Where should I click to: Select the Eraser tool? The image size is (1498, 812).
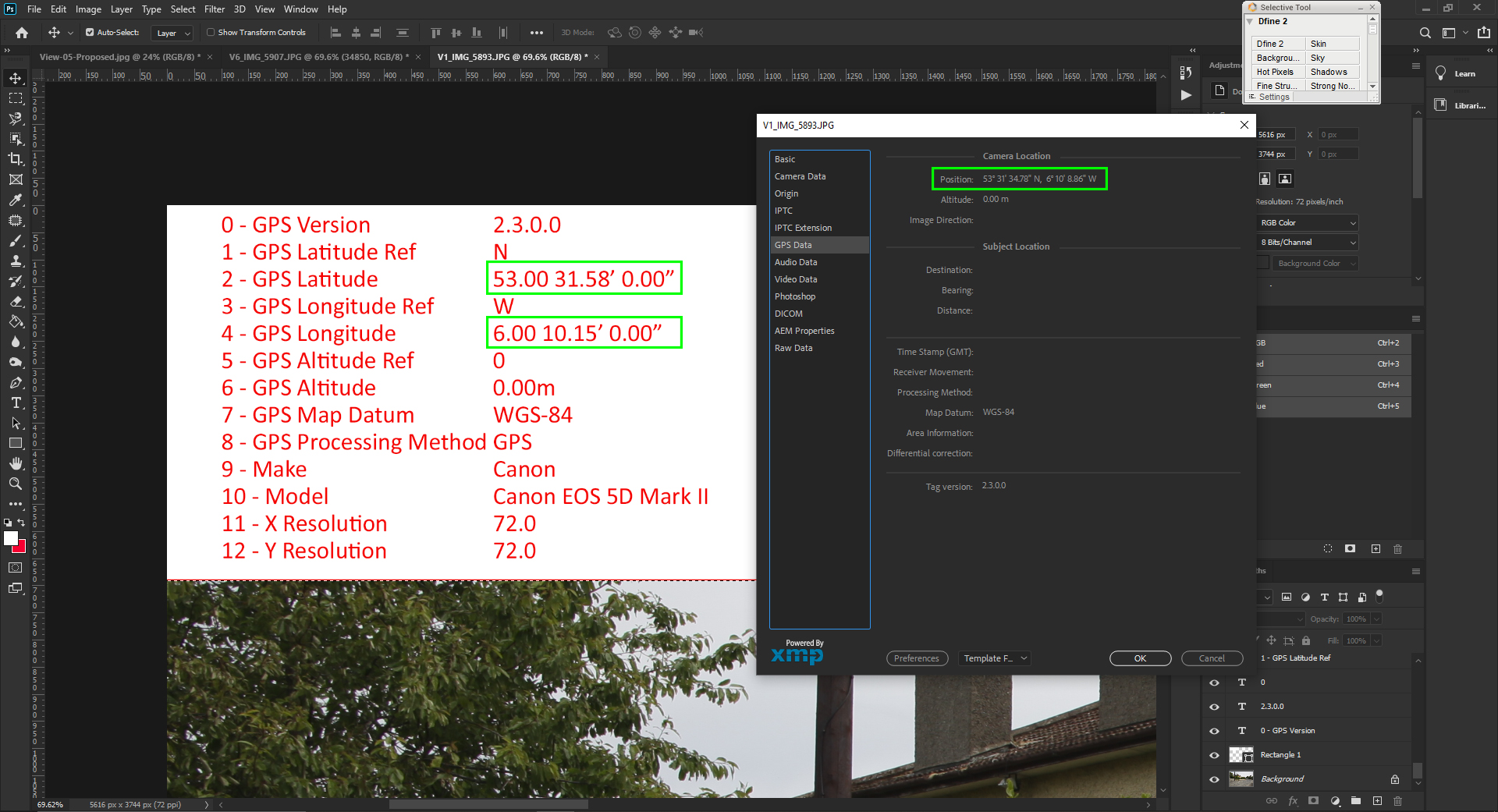(x=16, y=301)
